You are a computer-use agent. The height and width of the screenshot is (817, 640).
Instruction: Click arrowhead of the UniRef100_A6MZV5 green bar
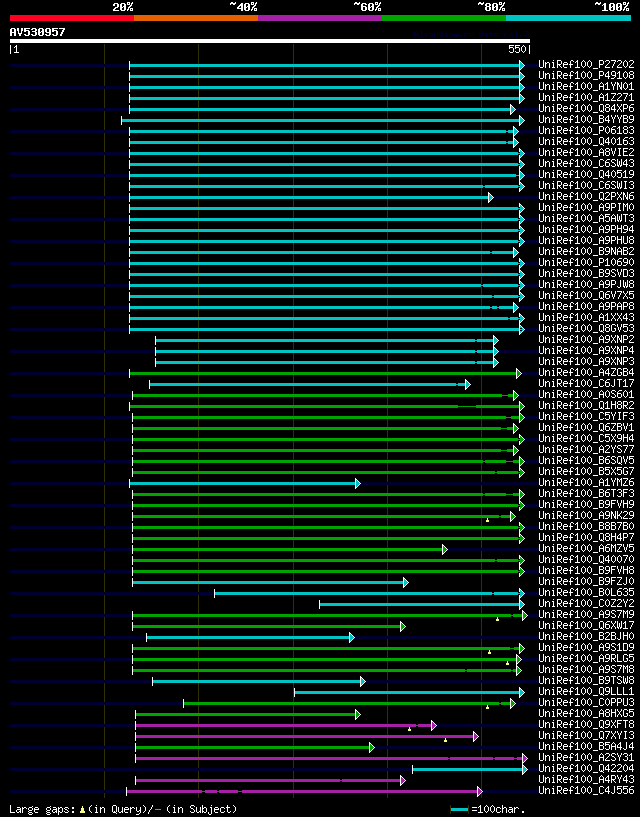tap(445, 549)
